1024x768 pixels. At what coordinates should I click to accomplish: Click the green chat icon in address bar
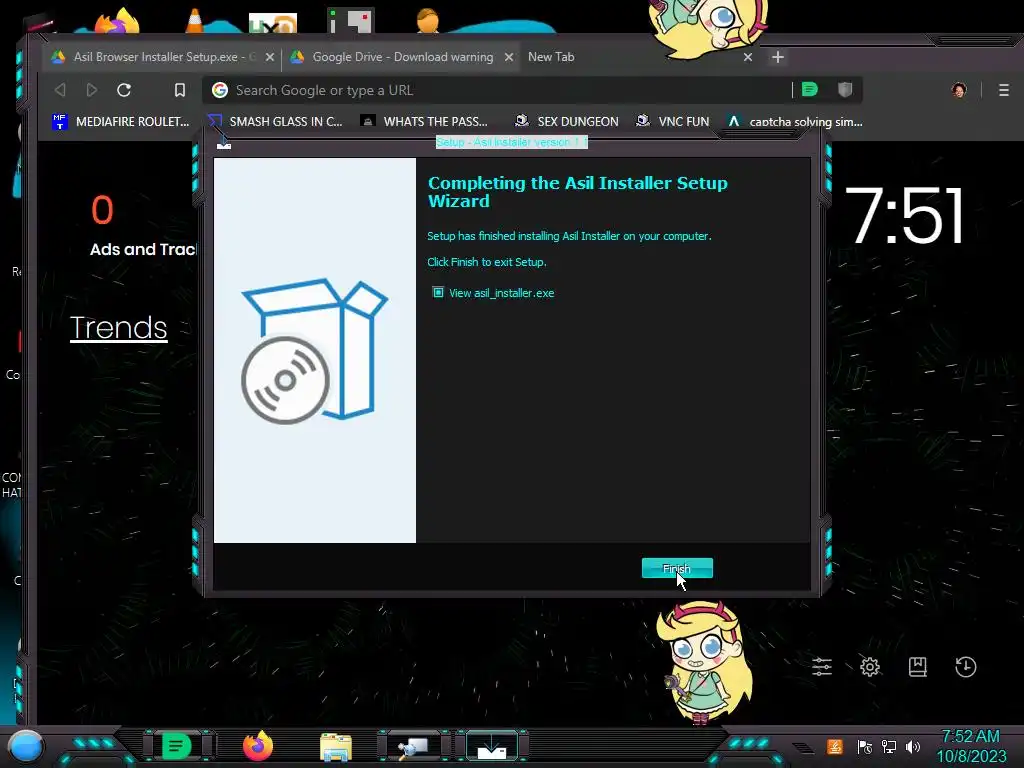(810, 89)
